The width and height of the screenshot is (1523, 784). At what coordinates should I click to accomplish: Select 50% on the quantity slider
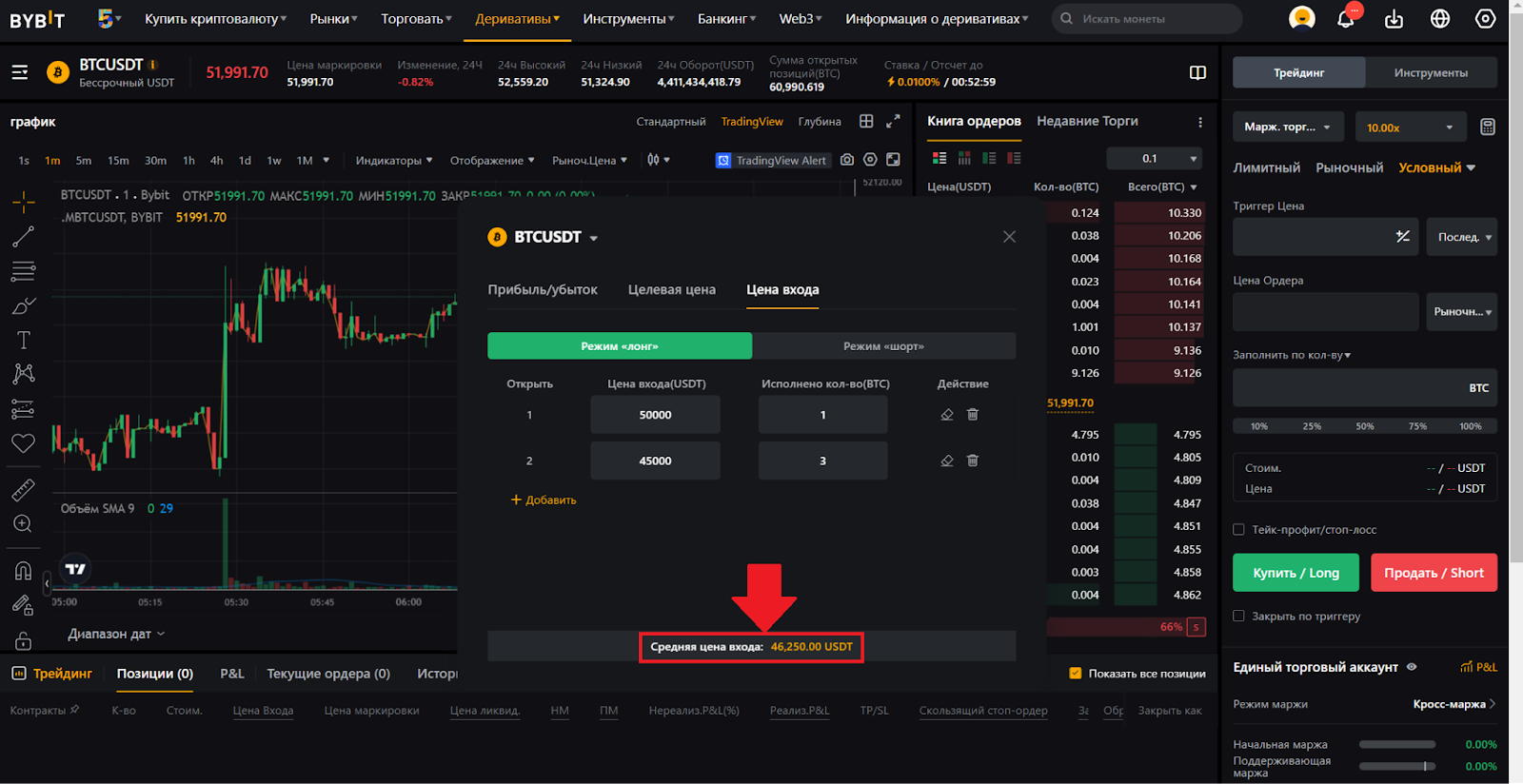(x=1364, y=426)
